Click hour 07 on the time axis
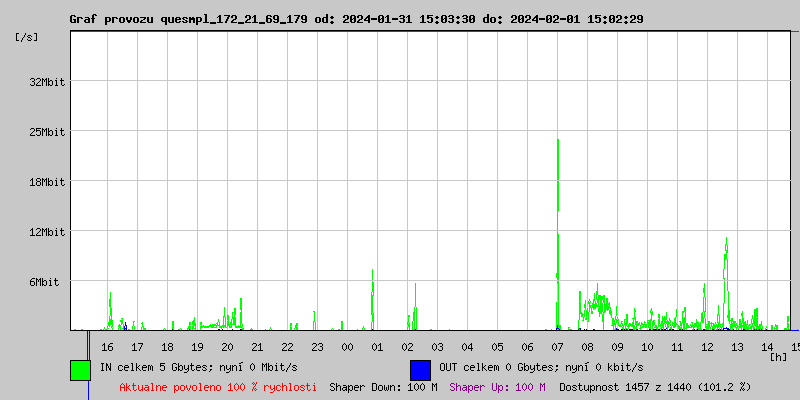800x400 pixels. (x=557, y=347)
